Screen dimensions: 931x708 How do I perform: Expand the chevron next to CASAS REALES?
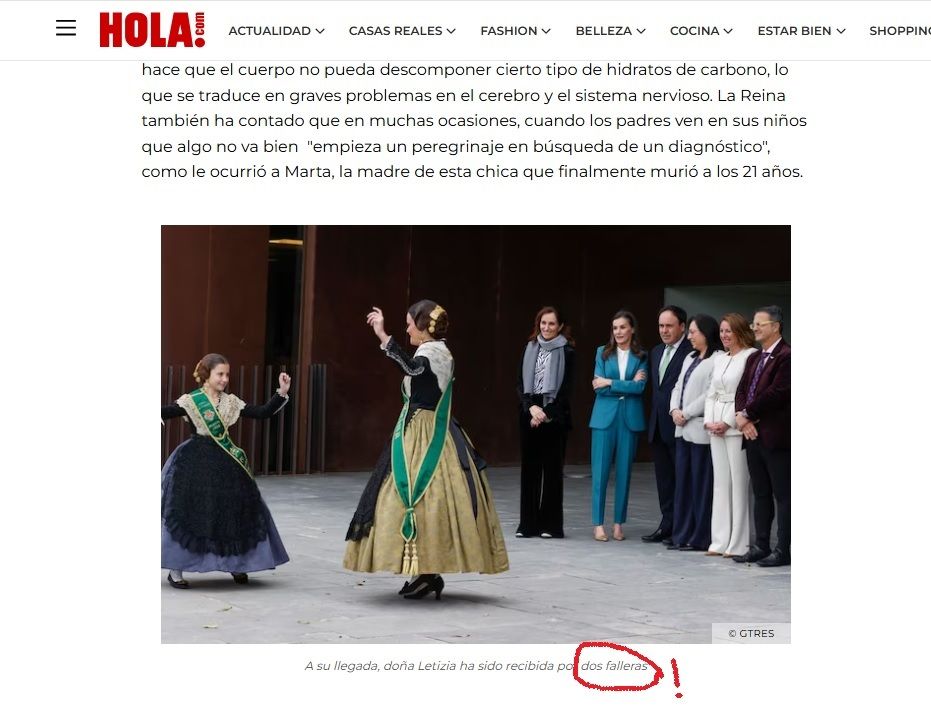[451, 31]
